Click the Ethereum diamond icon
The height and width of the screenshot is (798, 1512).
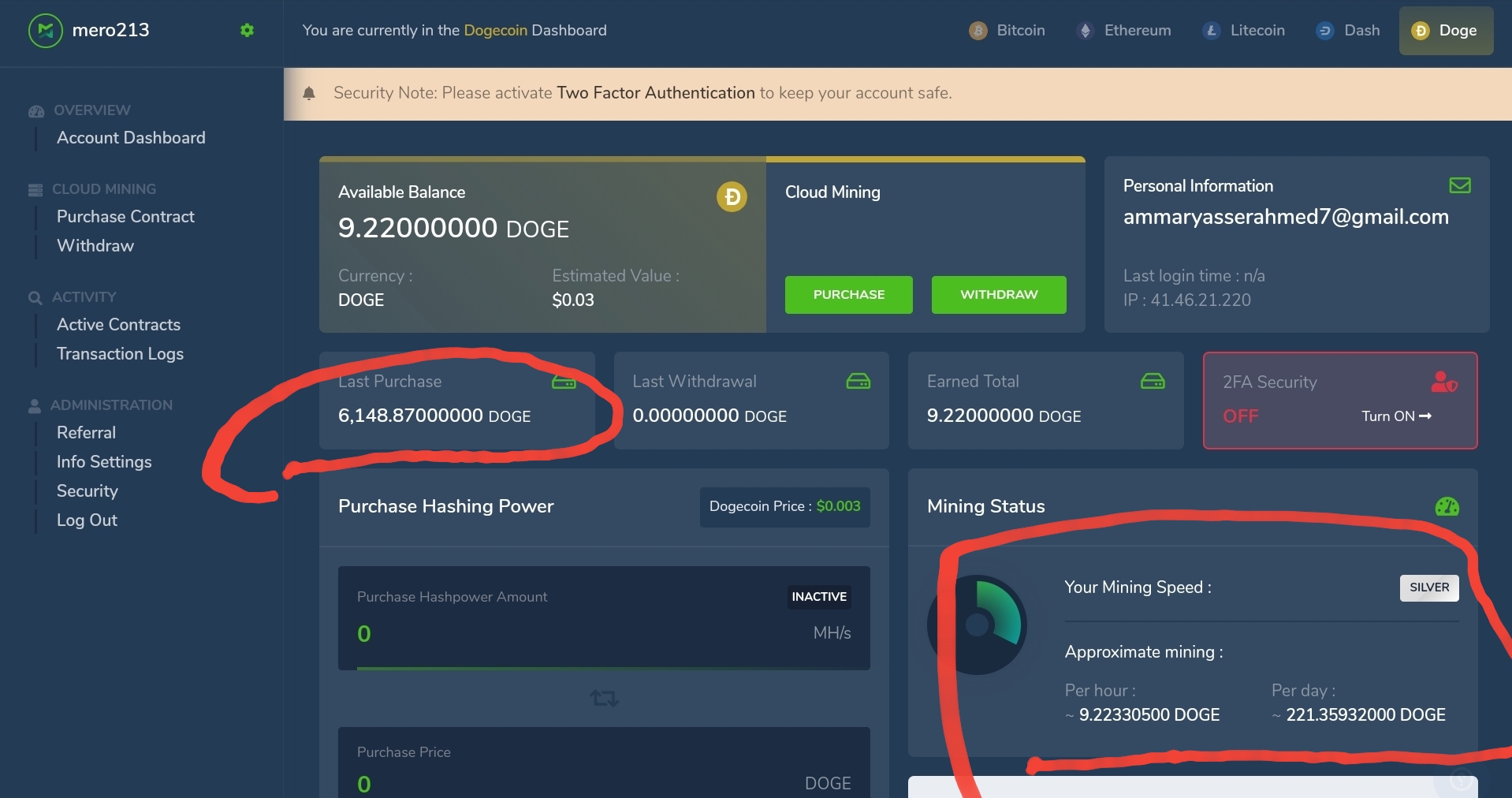1086,31
